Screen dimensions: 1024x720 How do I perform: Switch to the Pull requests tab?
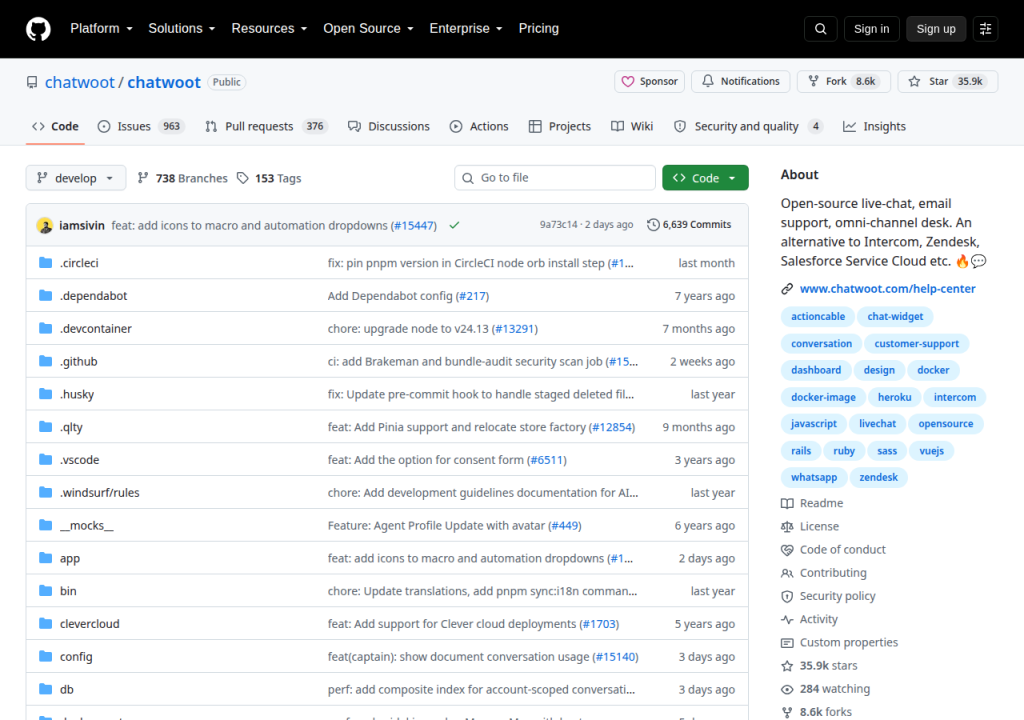tap(266, 127)
